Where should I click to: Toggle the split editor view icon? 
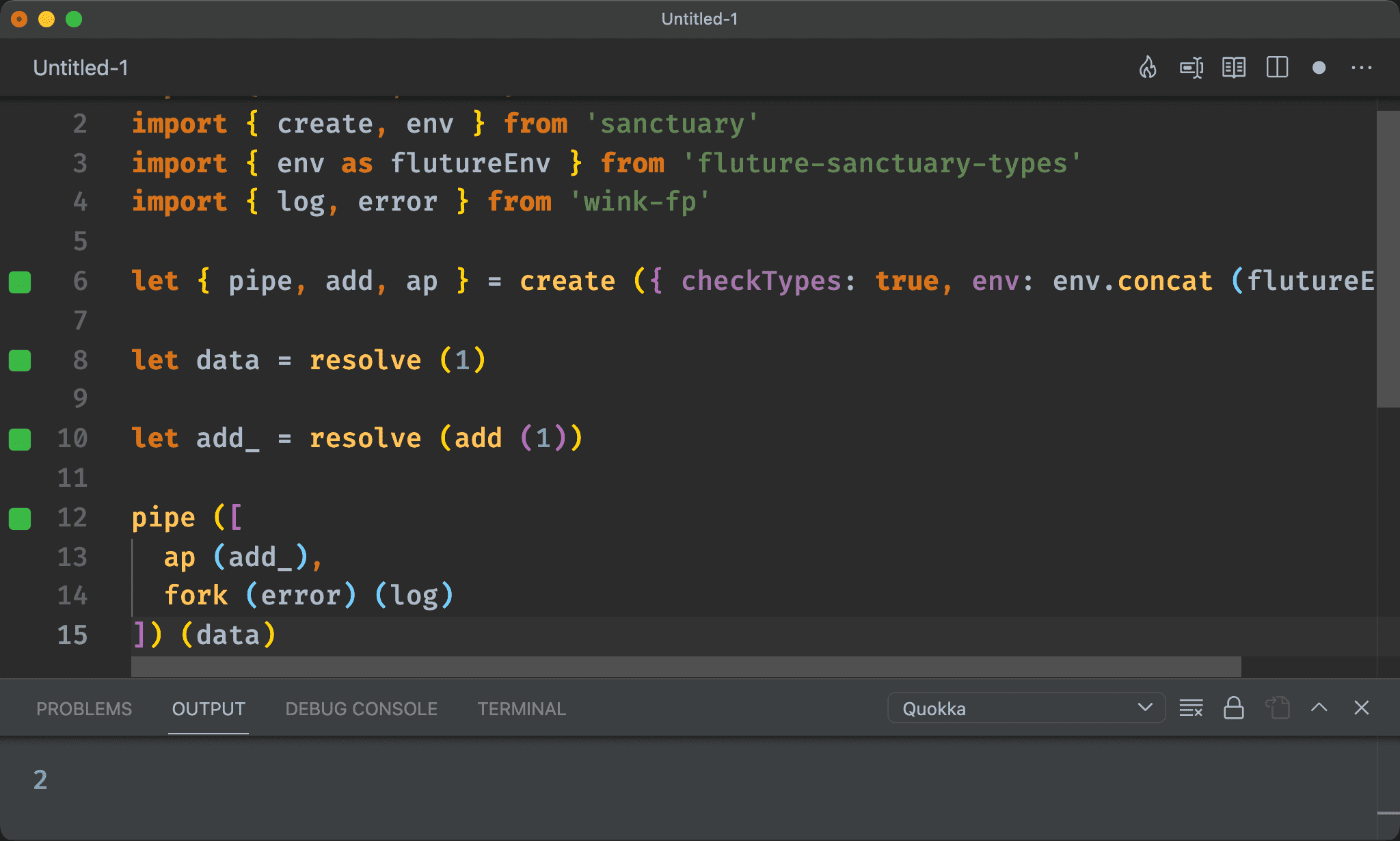(1278, 68)
